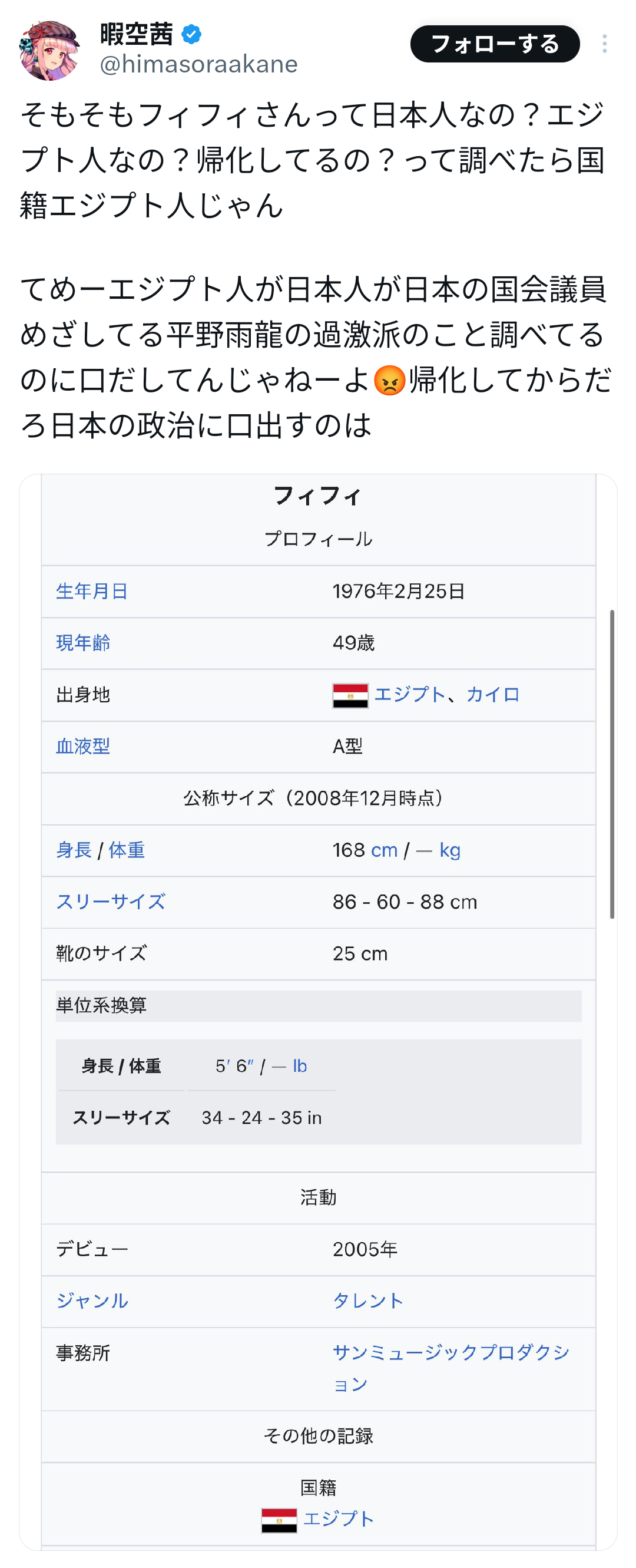Image resolution: width=636 pixels, height=1568 pixels.
Task: Click the angry face emoji in tweet
Action: (x=389, y=381)
